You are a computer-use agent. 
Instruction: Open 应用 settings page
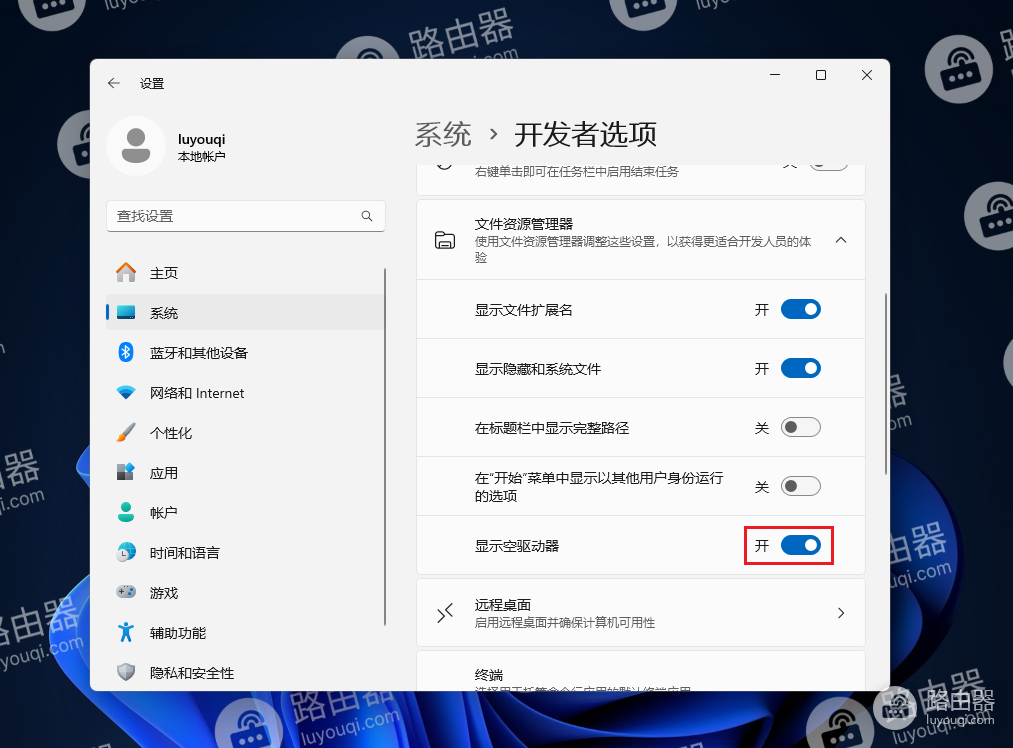click(245, 472)
